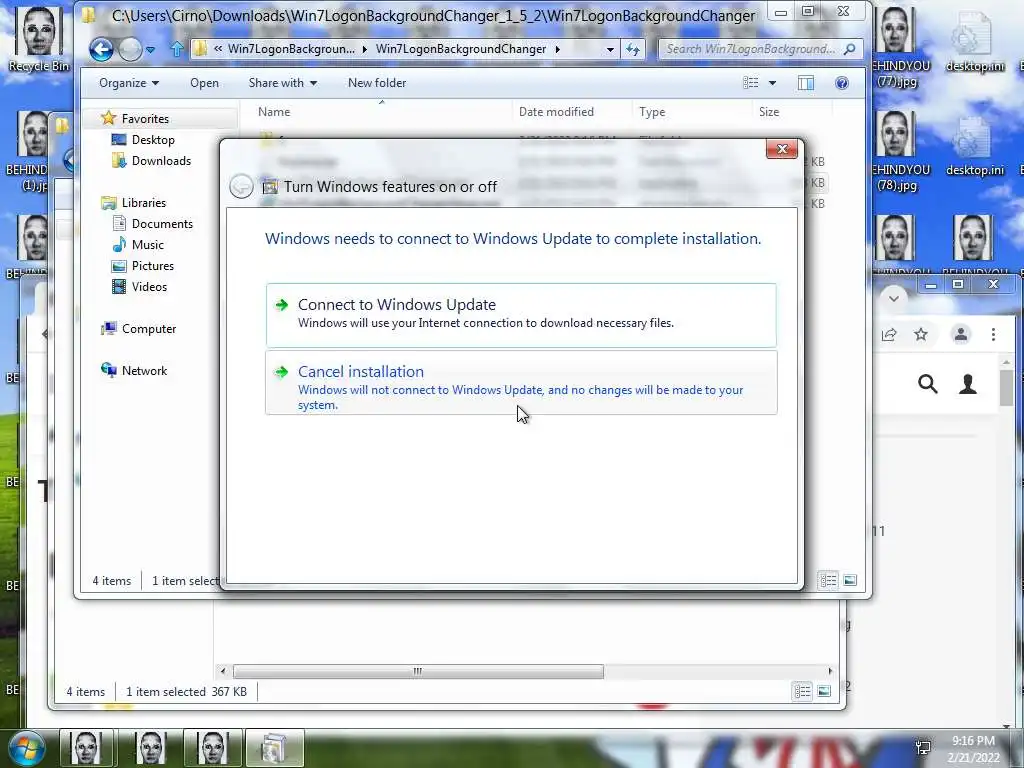
Task: Open Explorer help icon
Action: click(842, 83)
